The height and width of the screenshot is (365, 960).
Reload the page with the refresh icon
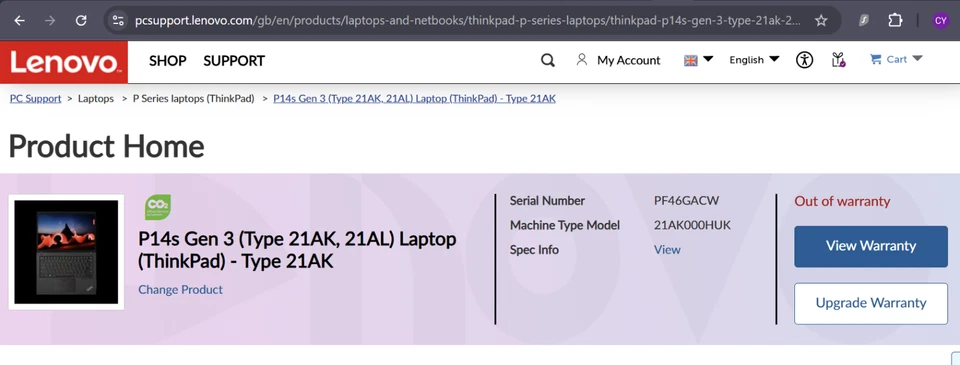click(x=81, y=21)
